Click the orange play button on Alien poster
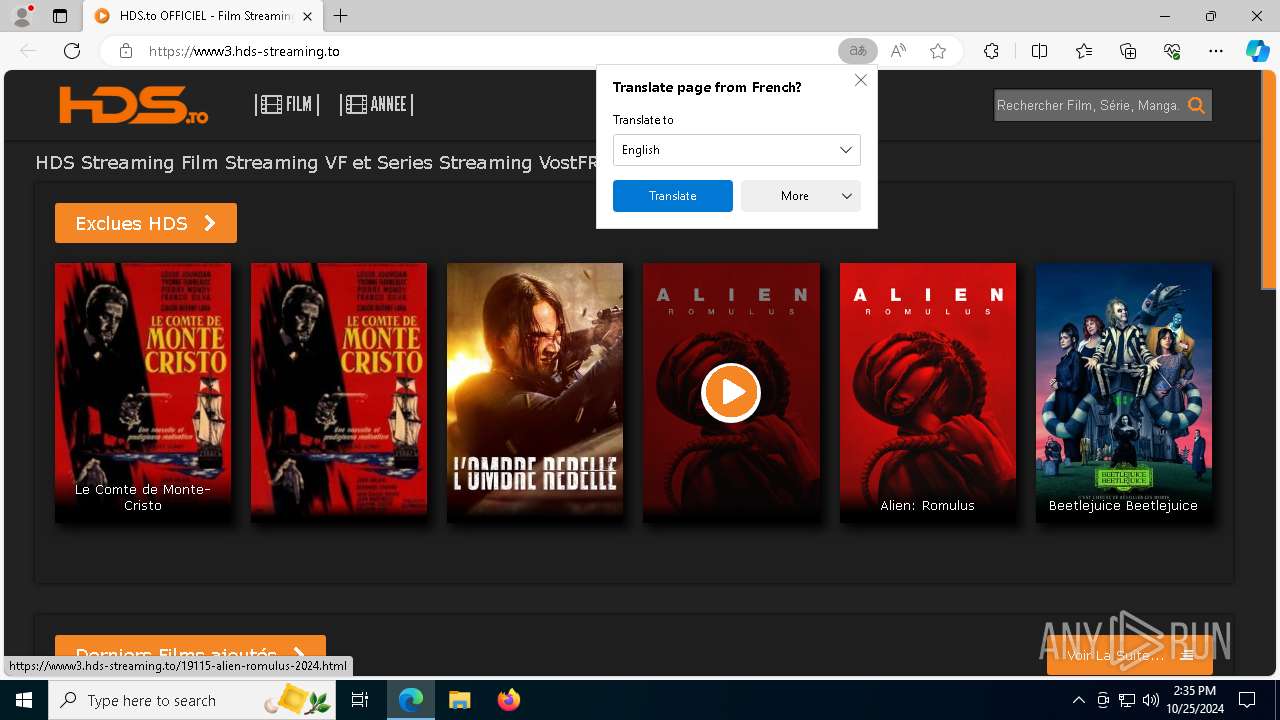 tap(731, 392)
